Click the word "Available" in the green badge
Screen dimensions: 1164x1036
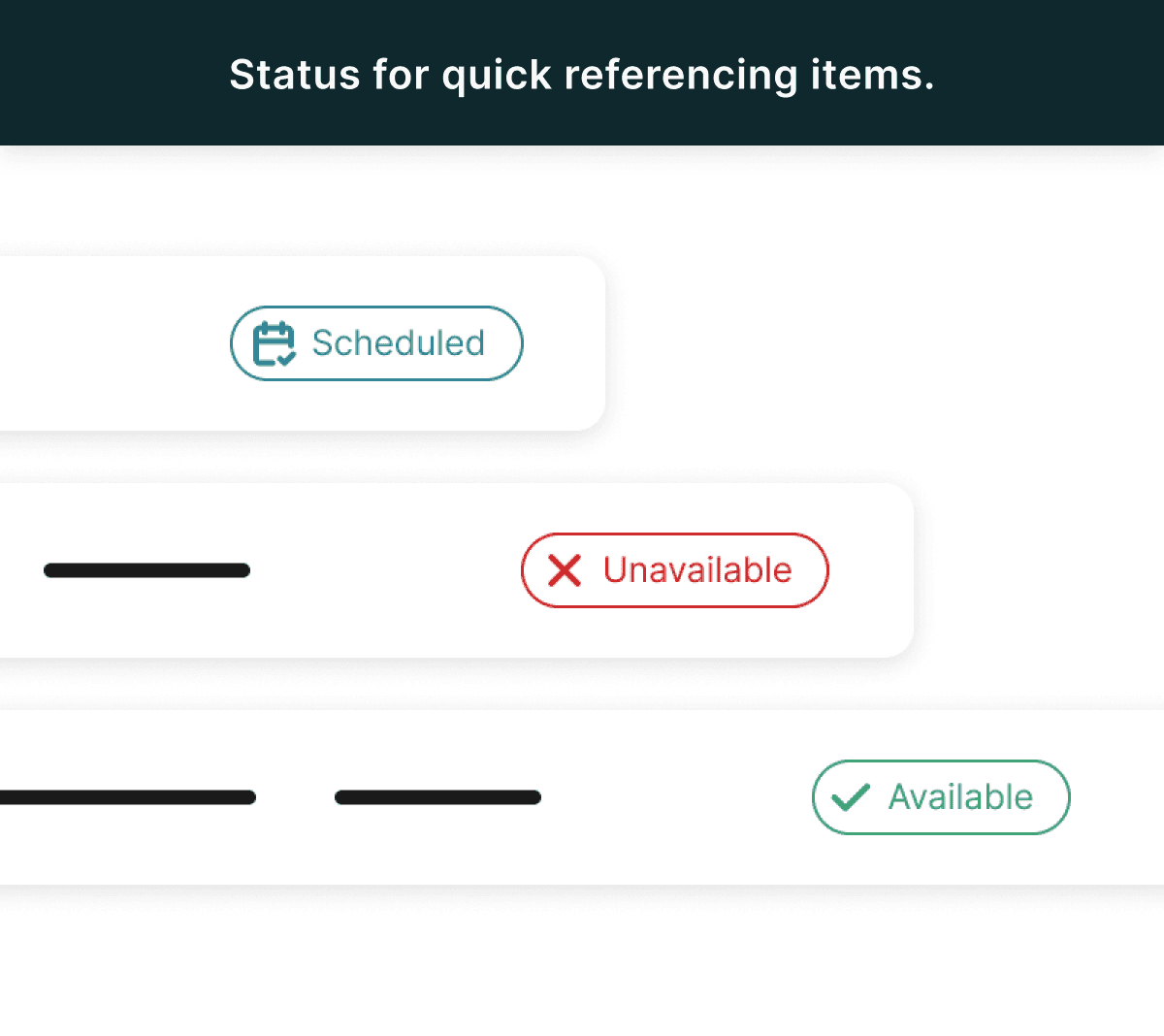(960, 796)
